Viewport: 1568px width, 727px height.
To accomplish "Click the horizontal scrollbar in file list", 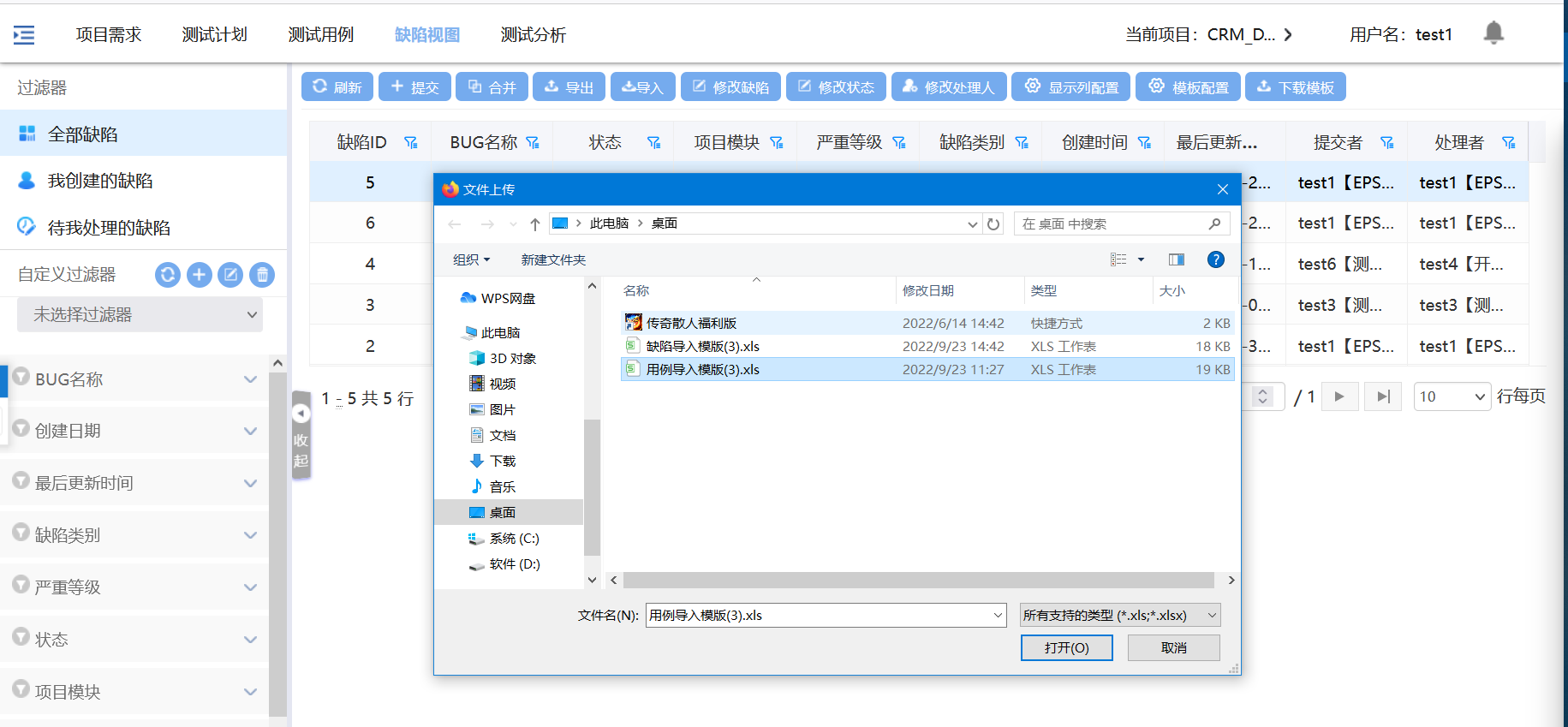I will [918, 581].
